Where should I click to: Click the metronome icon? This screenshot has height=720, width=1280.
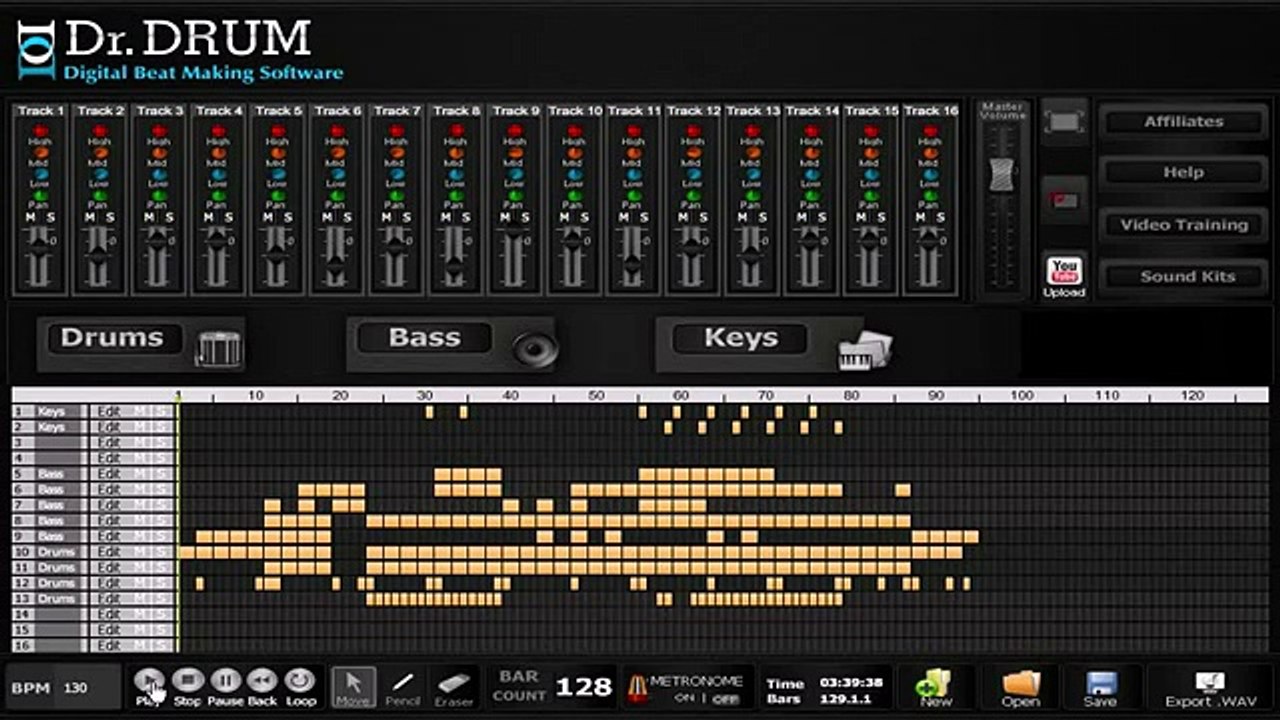[636, 687]
